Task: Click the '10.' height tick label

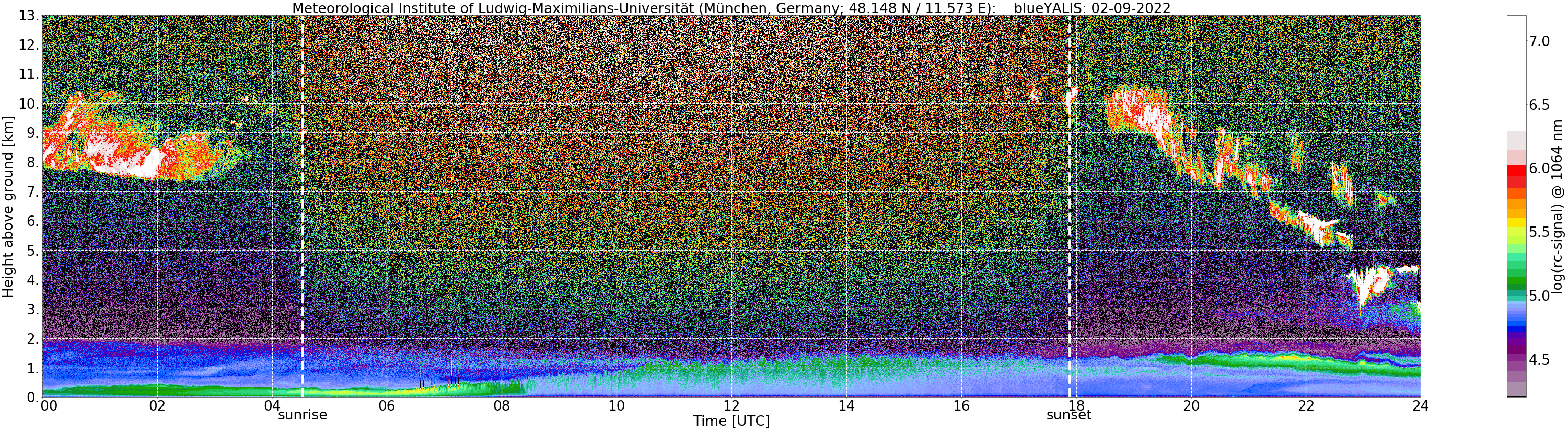Action: (29, 104)
